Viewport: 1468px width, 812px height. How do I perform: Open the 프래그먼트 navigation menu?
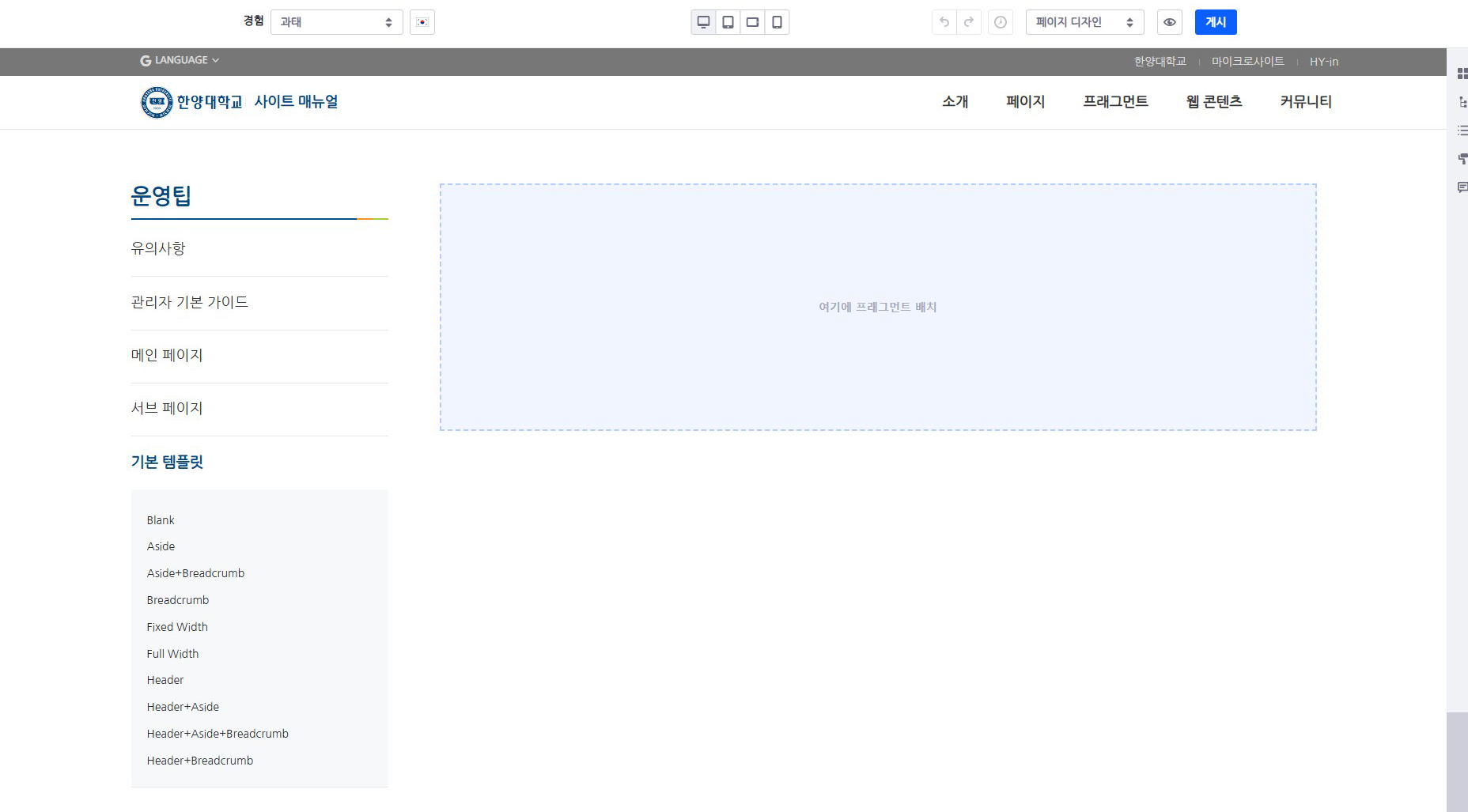pos(1115,101)
